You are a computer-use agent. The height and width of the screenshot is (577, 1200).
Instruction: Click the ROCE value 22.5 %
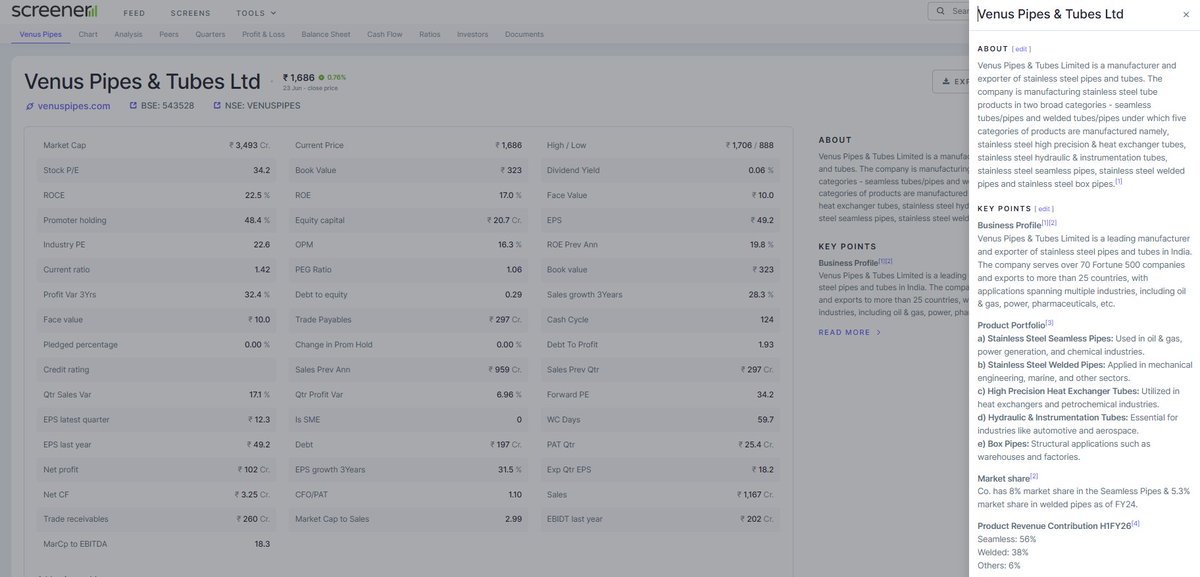(258, 195)
